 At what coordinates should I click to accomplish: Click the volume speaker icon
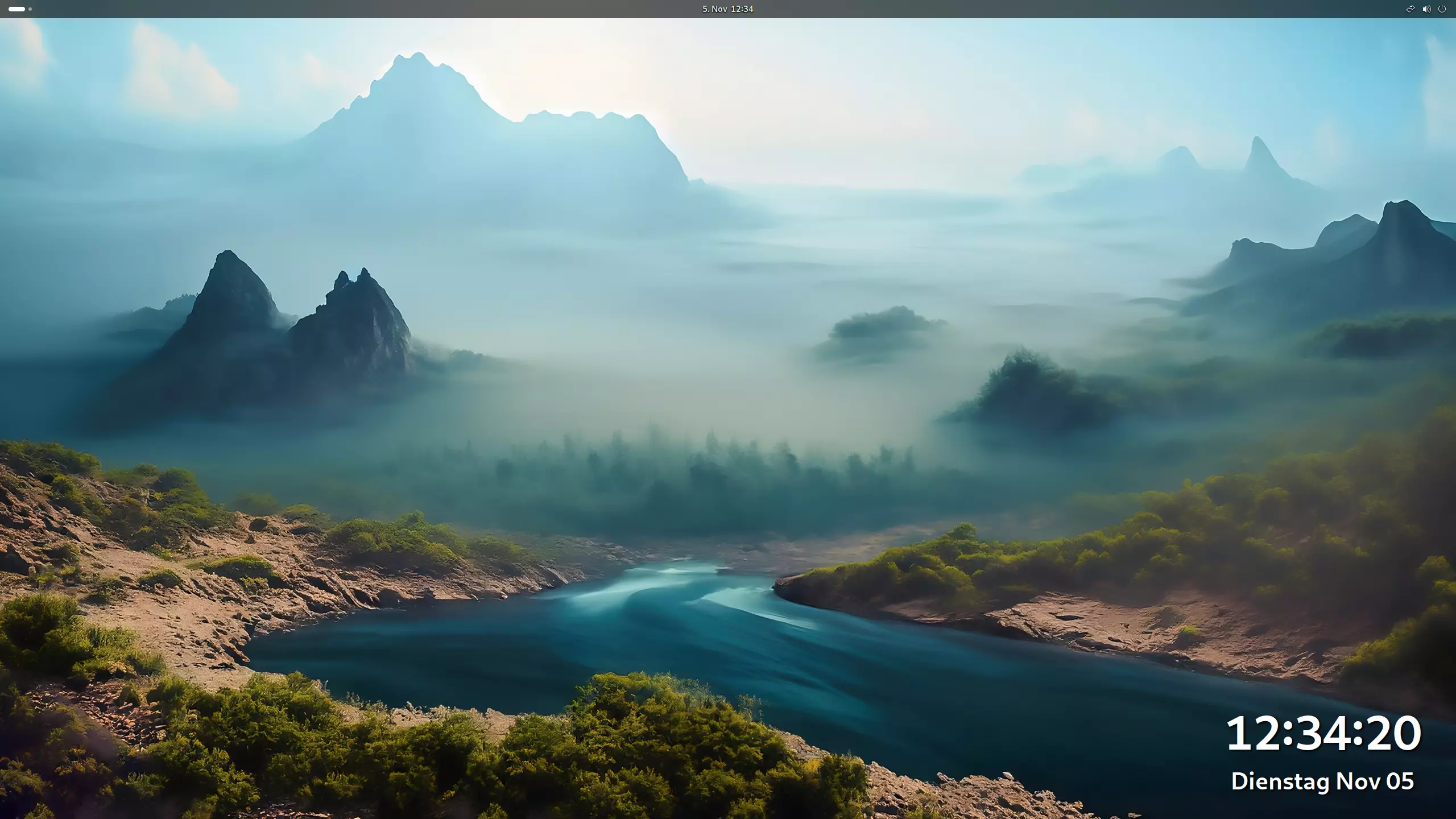coord(1426,9)
